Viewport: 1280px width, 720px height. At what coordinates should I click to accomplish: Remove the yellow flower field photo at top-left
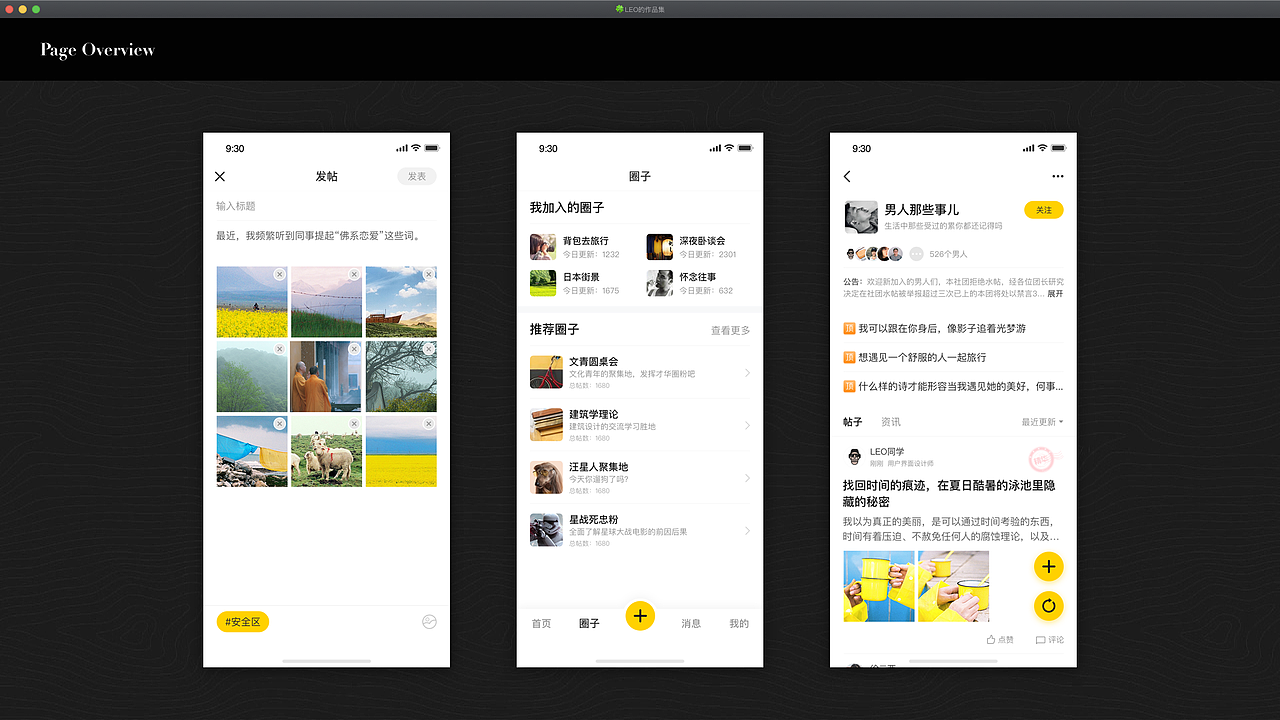click(280, 274)
